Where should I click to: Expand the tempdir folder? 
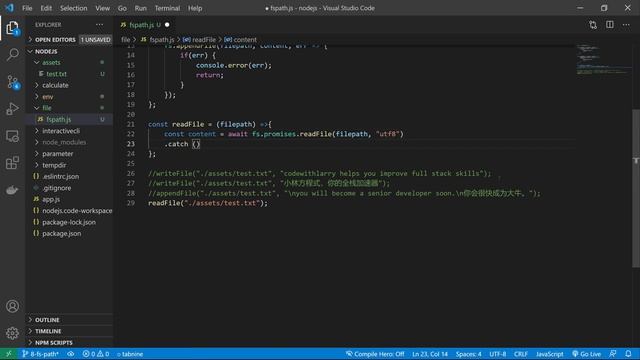54,165
